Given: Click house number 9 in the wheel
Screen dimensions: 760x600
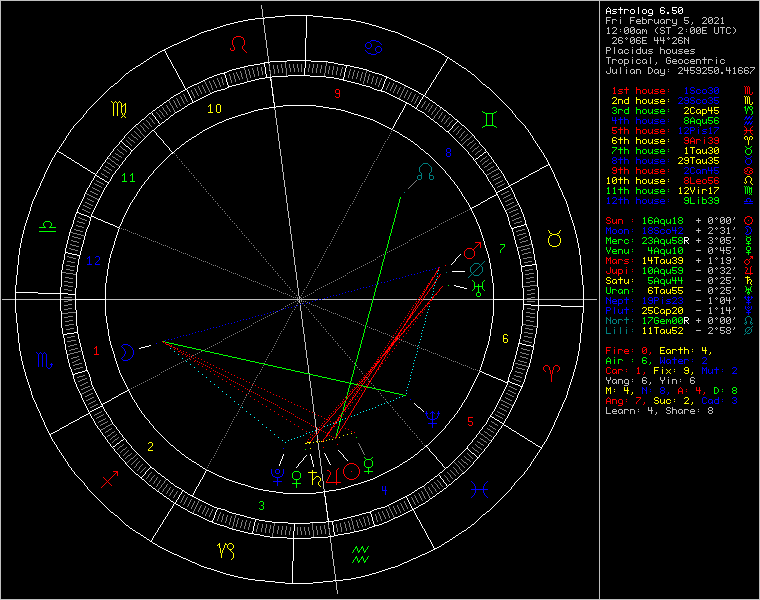Looking at the screenshot, I should point(337,94).
